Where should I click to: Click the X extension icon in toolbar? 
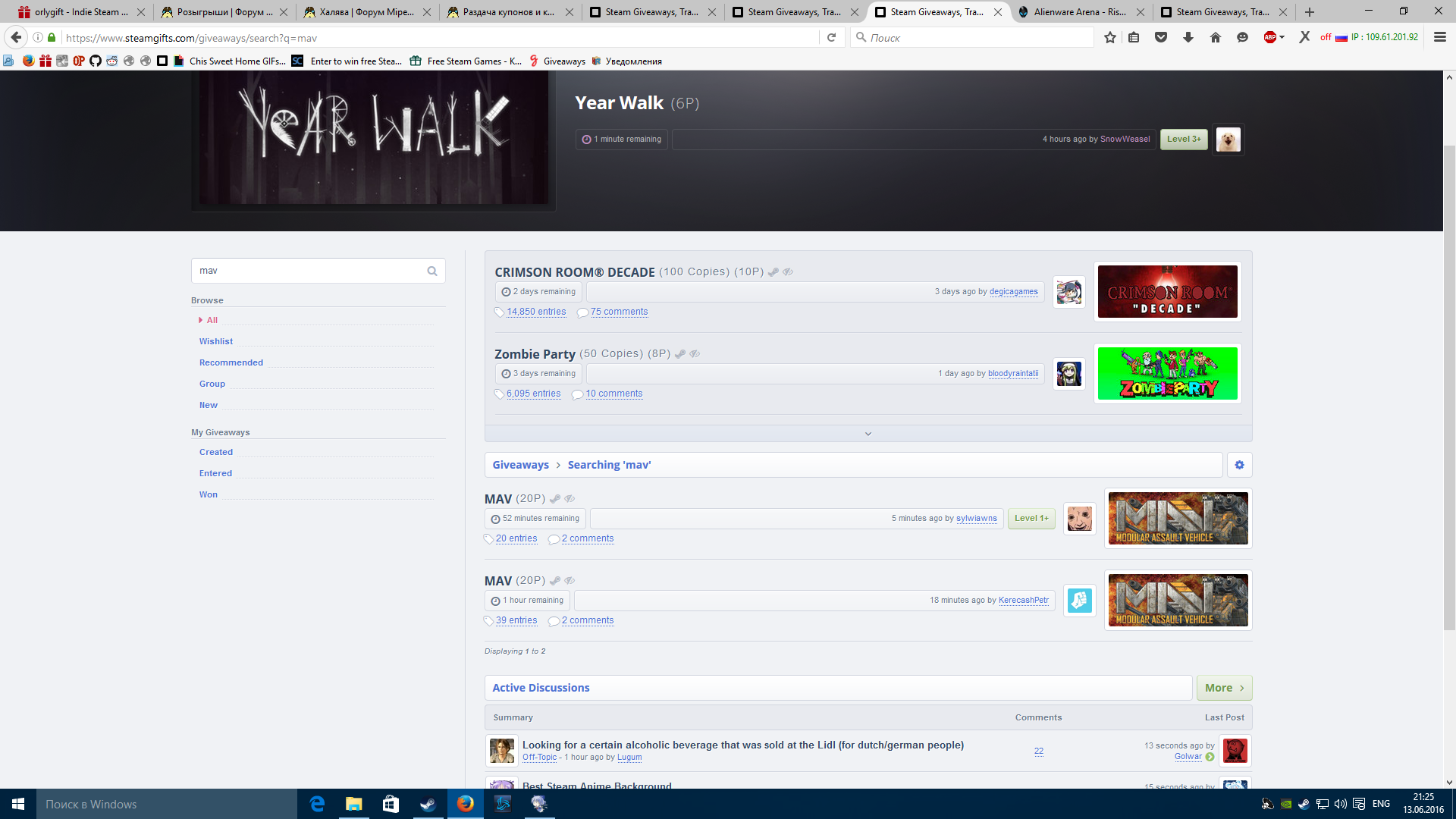click(x=1304, y=37)
